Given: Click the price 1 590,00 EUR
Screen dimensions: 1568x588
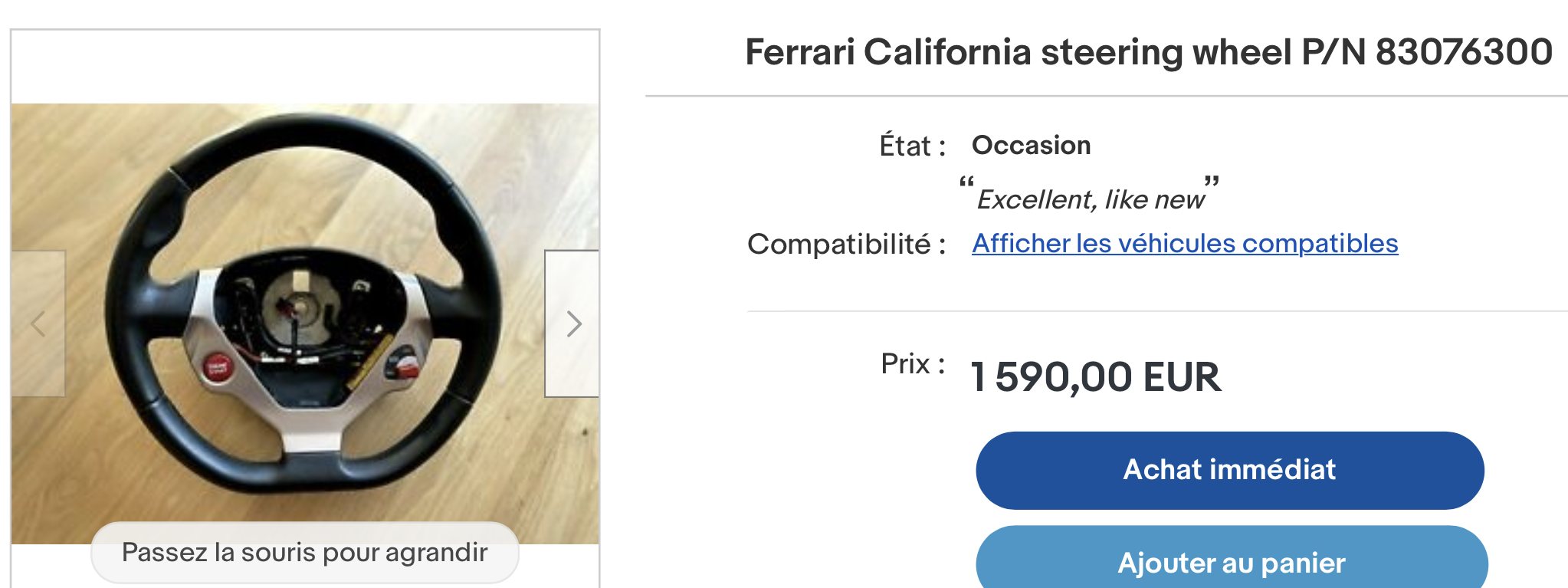Looking at the screenshot, I should pos(1095,377).
